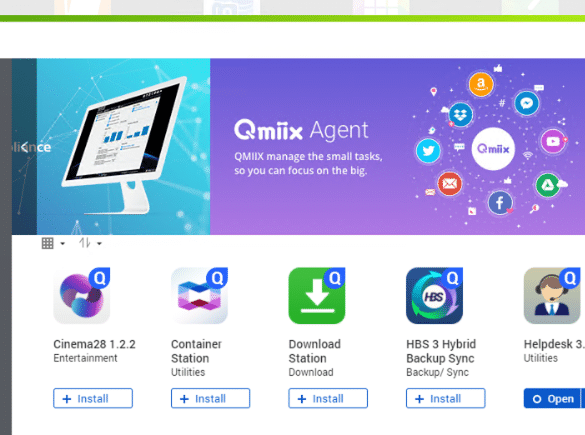
Task: Click the Download Station app title
Action: pos(315,351)
